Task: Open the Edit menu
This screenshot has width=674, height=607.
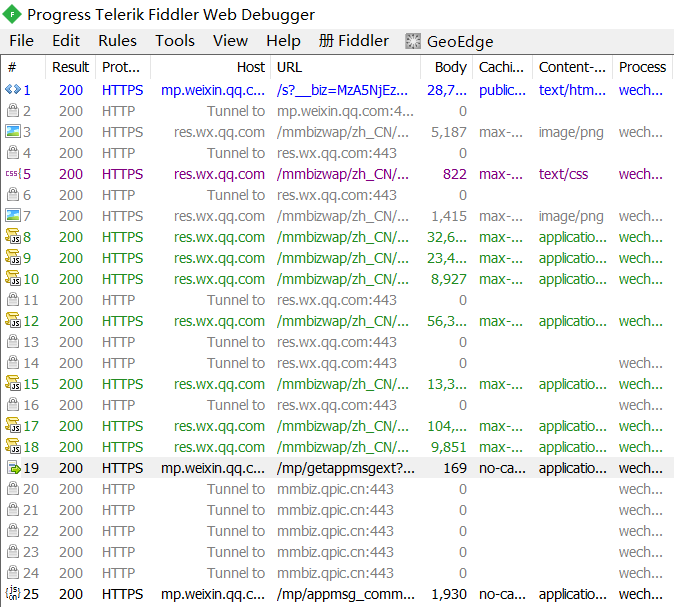Action: pyautogui.click(x=66, y=41)
